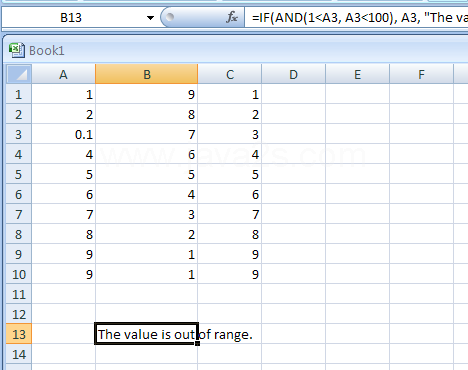Select column B header
Viewport: 468px width, 370px height.
[147, 74]
